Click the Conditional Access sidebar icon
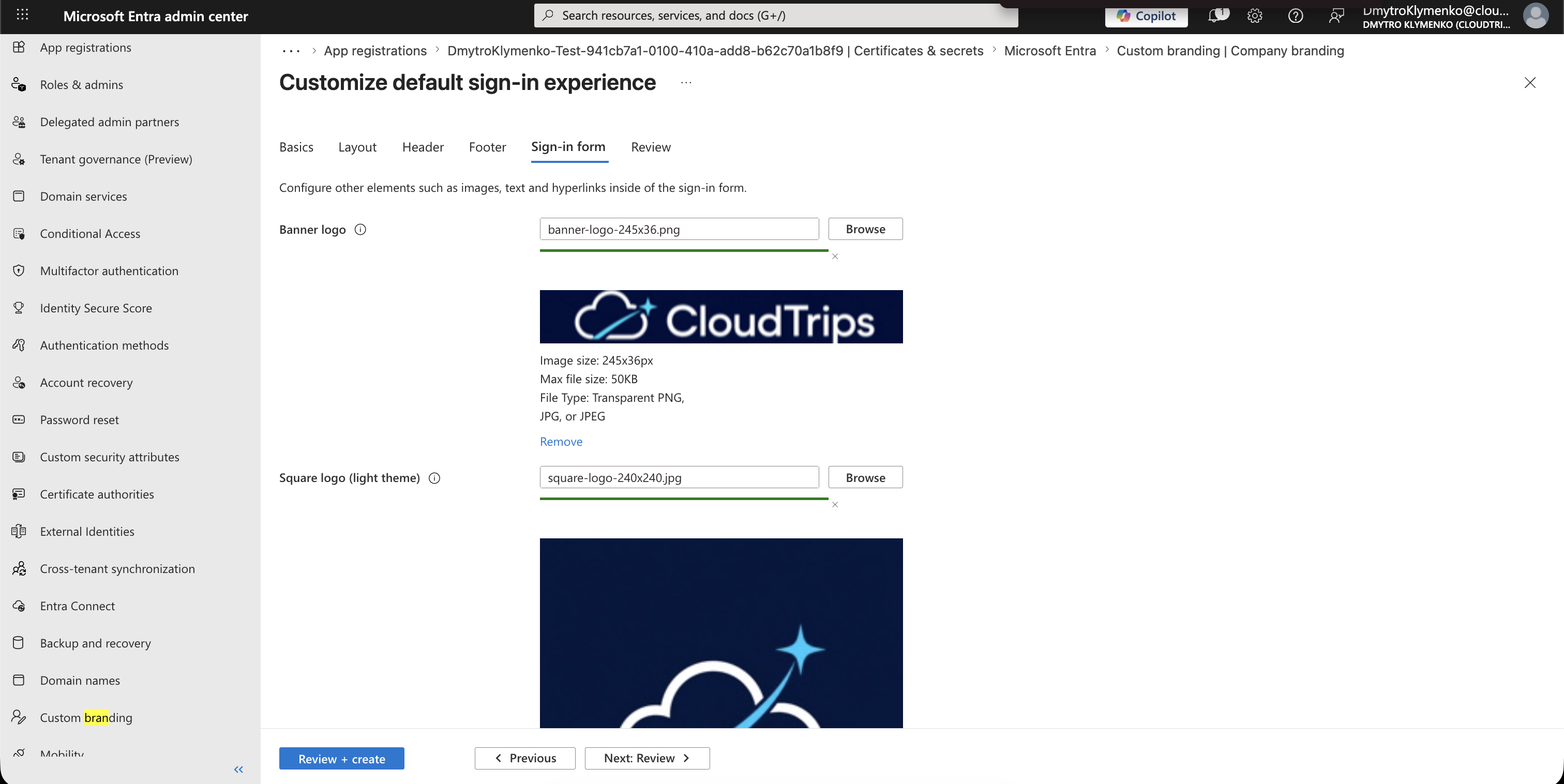The width and height of the screenshot is (1564, 784). pos(19,233)
